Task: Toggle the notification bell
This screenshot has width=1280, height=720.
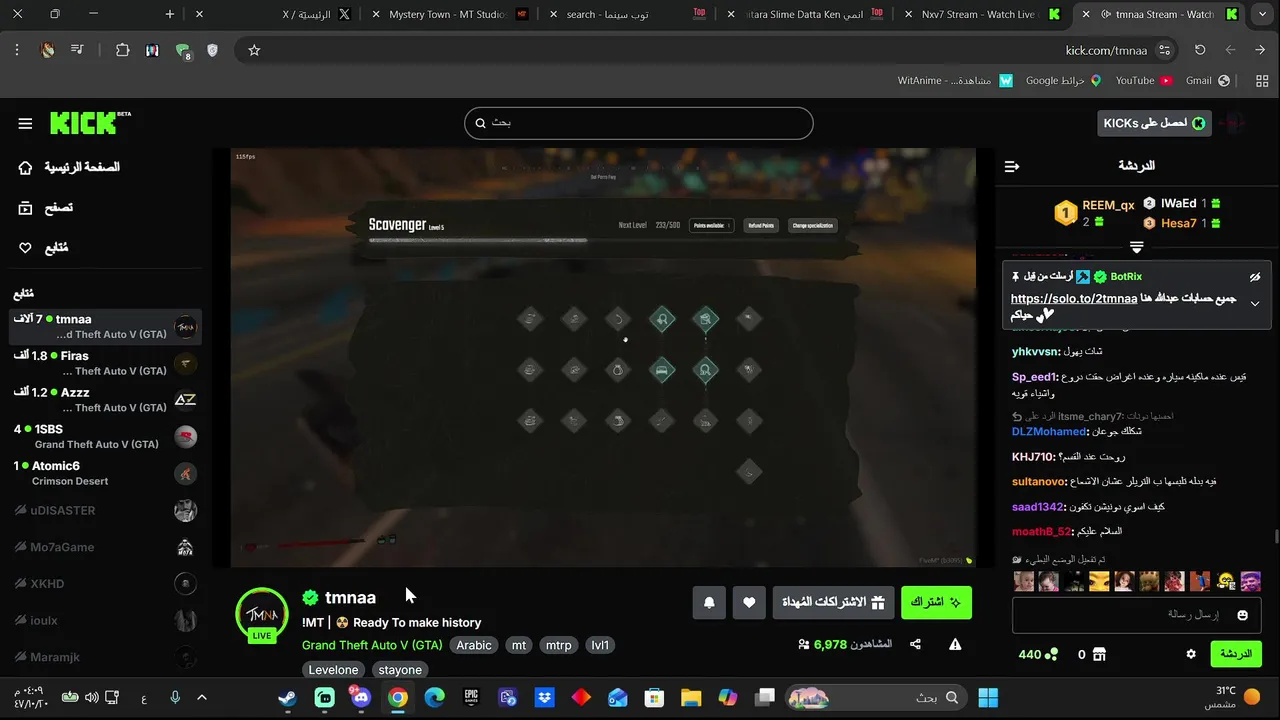Action: pos(709,602)
